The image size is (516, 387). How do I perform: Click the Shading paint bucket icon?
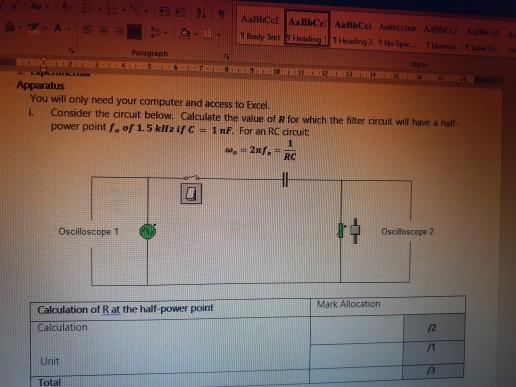(185, 33)
